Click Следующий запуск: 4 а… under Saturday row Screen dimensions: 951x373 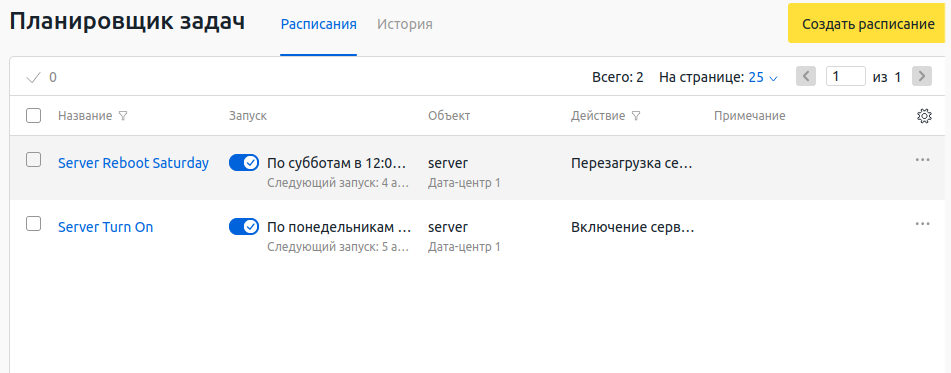click(x=338, y=182)
